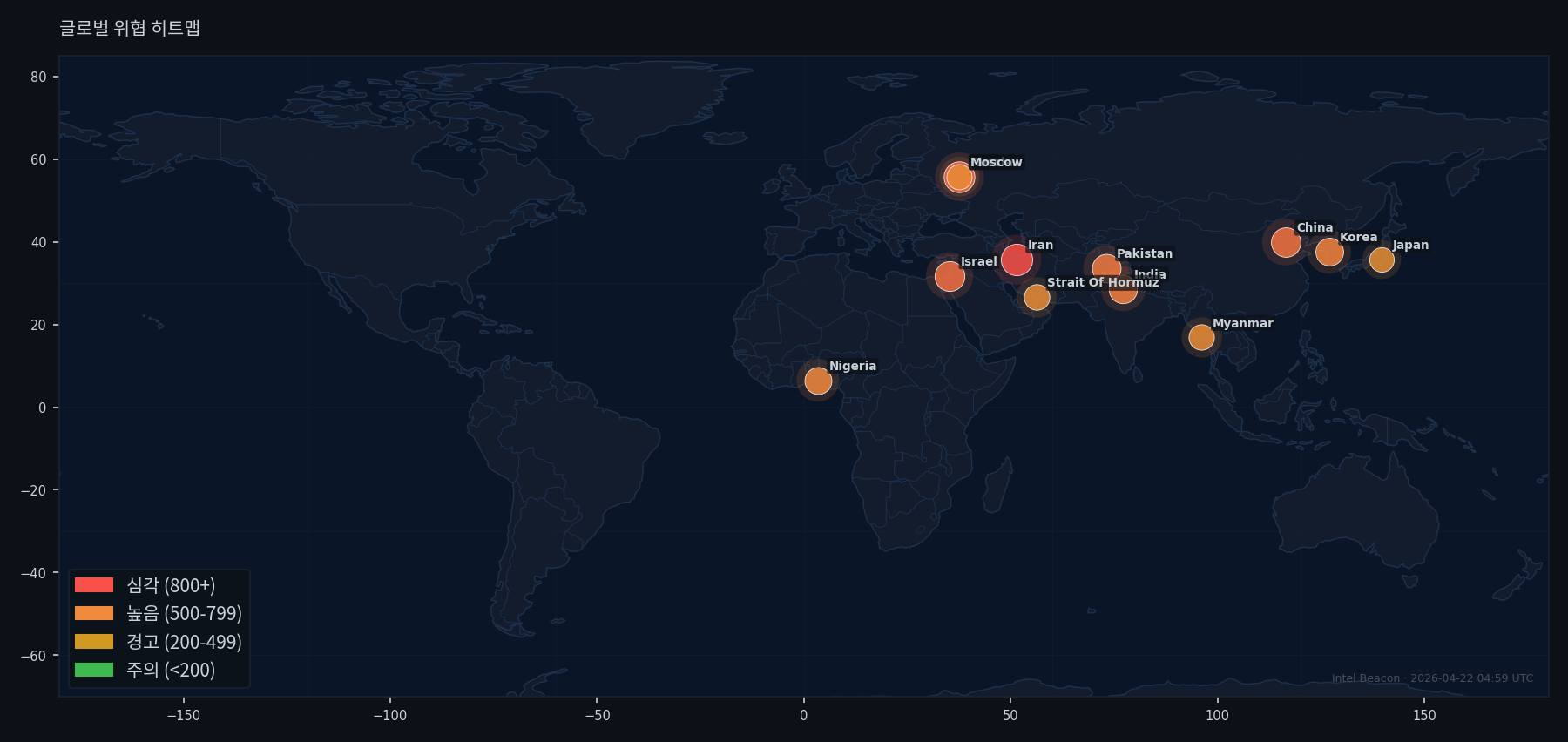Screen dimensions: 1568x742
Task: Click the China threat marker circle
Action: pyautogui.click(x=1286, y=242)
